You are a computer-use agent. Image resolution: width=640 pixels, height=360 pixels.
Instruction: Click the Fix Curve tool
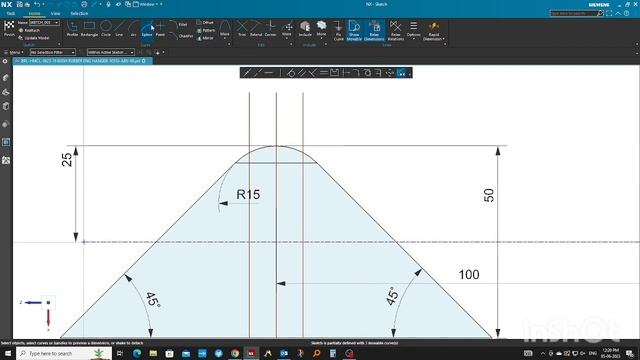click(338, 31)
